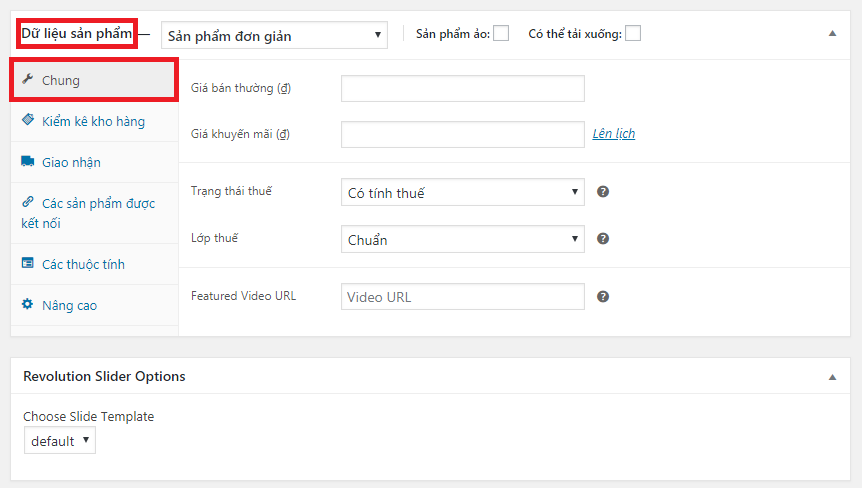Open the Choose Slide Template dropdown
The width and height of the screenshot is (862, 488).
60,441
